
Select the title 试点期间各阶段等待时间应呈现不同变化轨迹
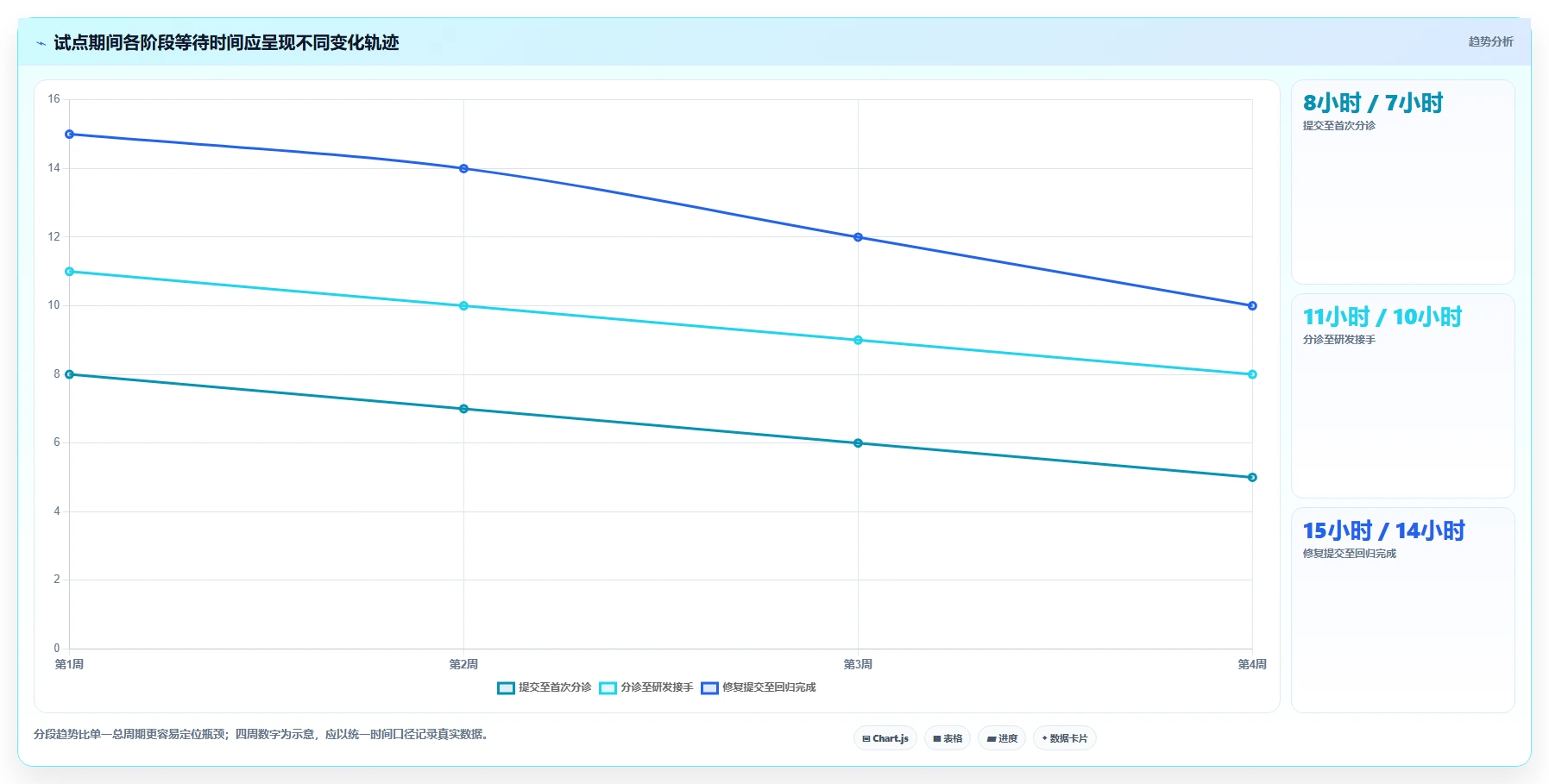click(226, 42)
